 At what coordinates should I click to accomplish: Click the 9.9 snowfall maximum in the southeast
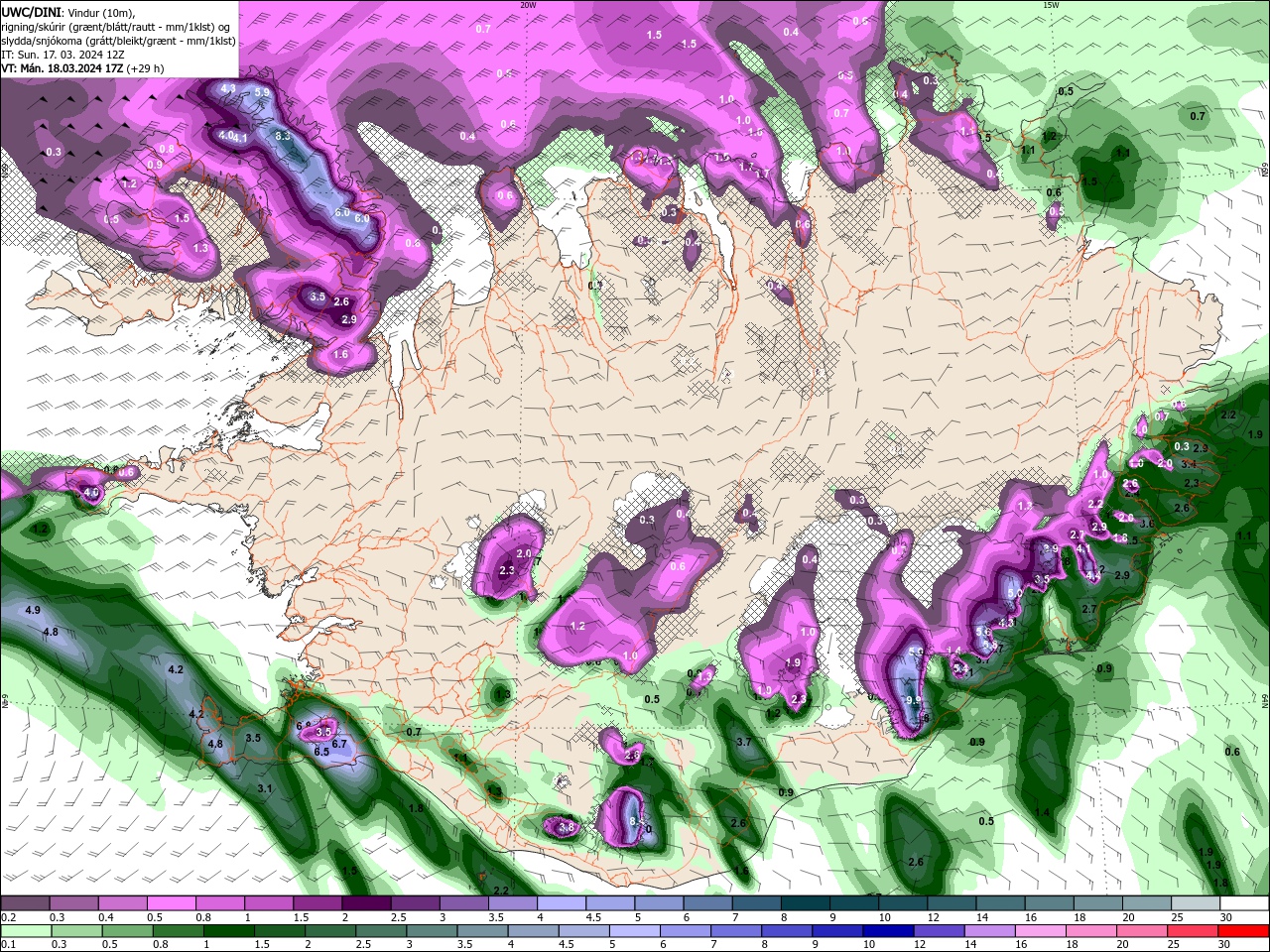(914, 700)
